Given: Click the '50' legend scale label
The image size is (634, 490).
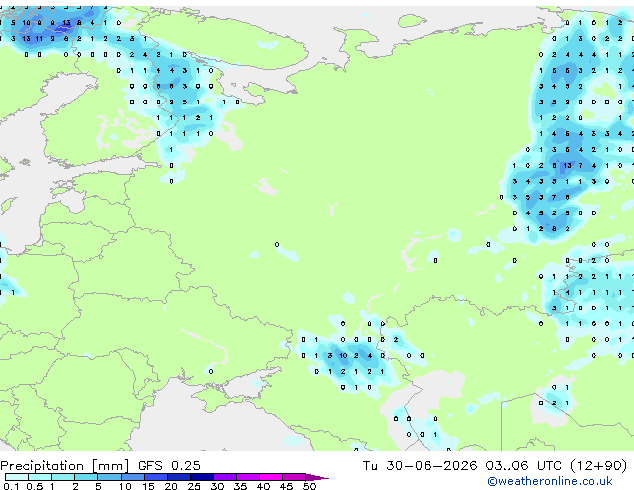Looking at the screenshot, I should (310, 486).
